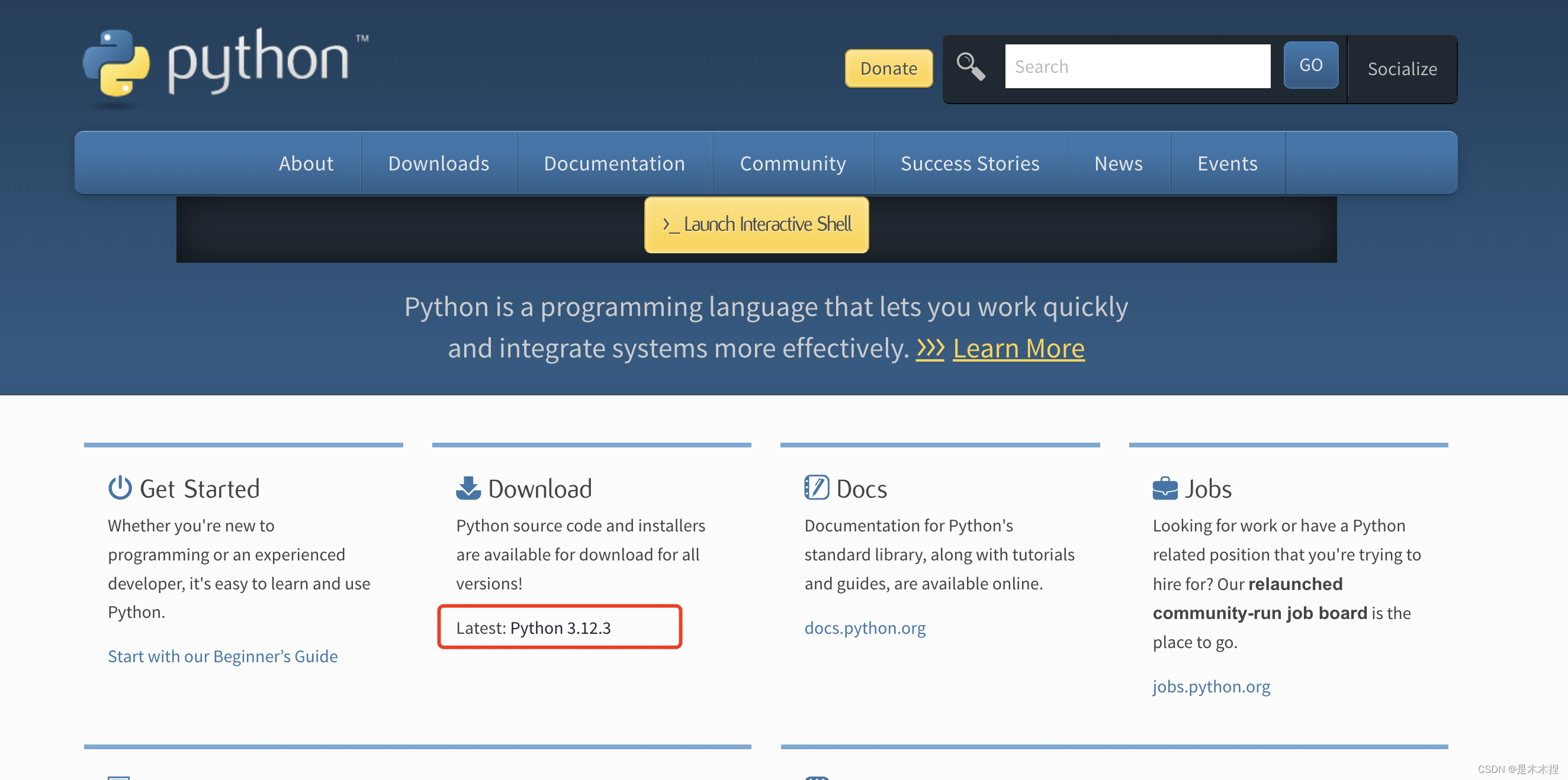The width and height of the screenshot is (1568, 780).
Task: Follow the Learn More link
Action: (x=1018, y=349)
